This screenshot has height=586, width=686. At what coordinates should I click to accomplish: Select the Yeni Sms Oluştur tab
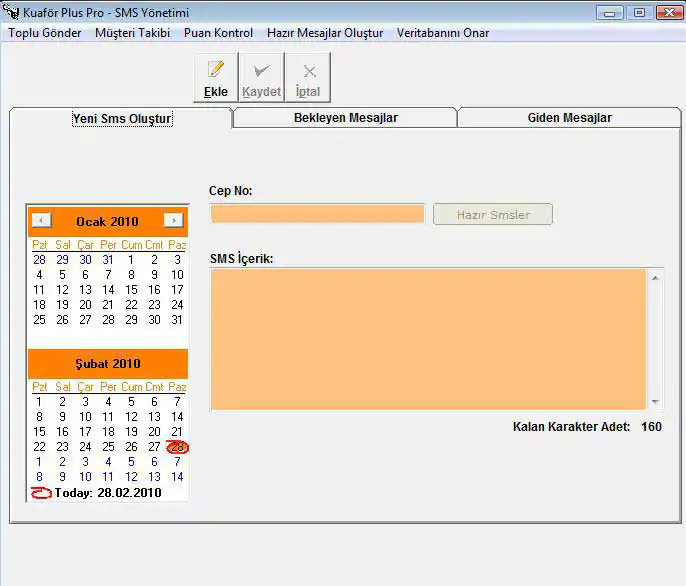122,119
